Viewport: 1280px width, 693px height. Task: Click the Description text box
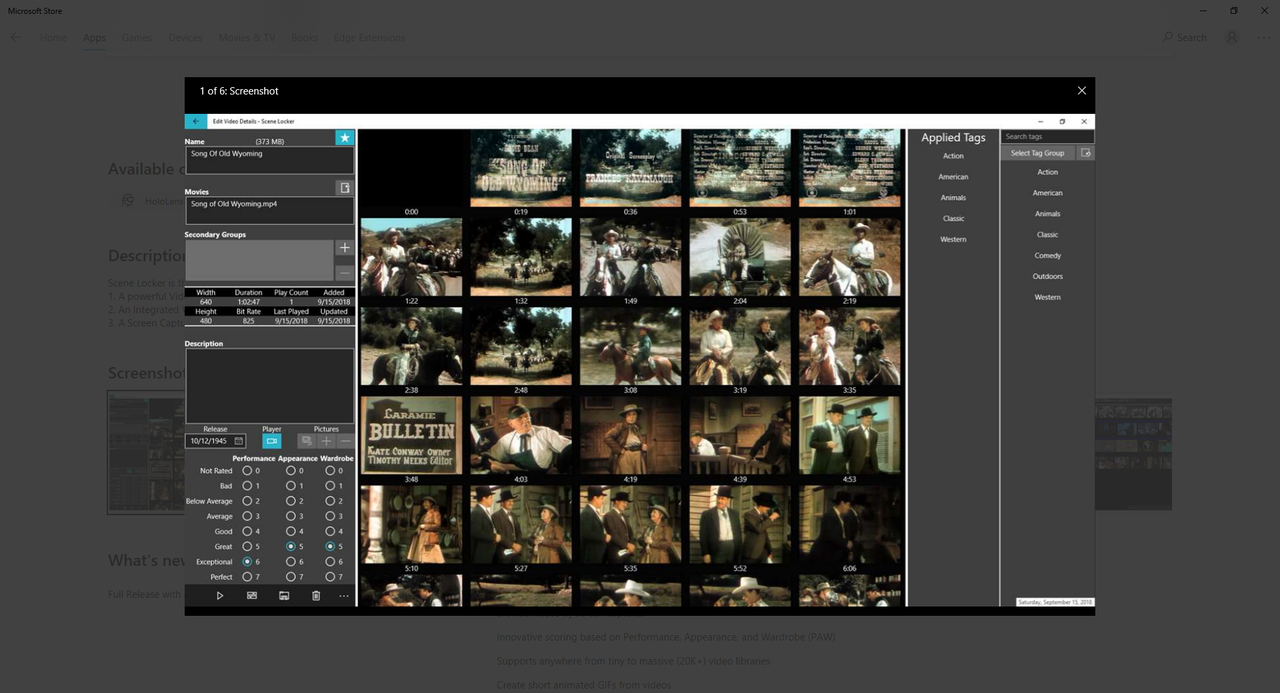click(x=269, y=386)
